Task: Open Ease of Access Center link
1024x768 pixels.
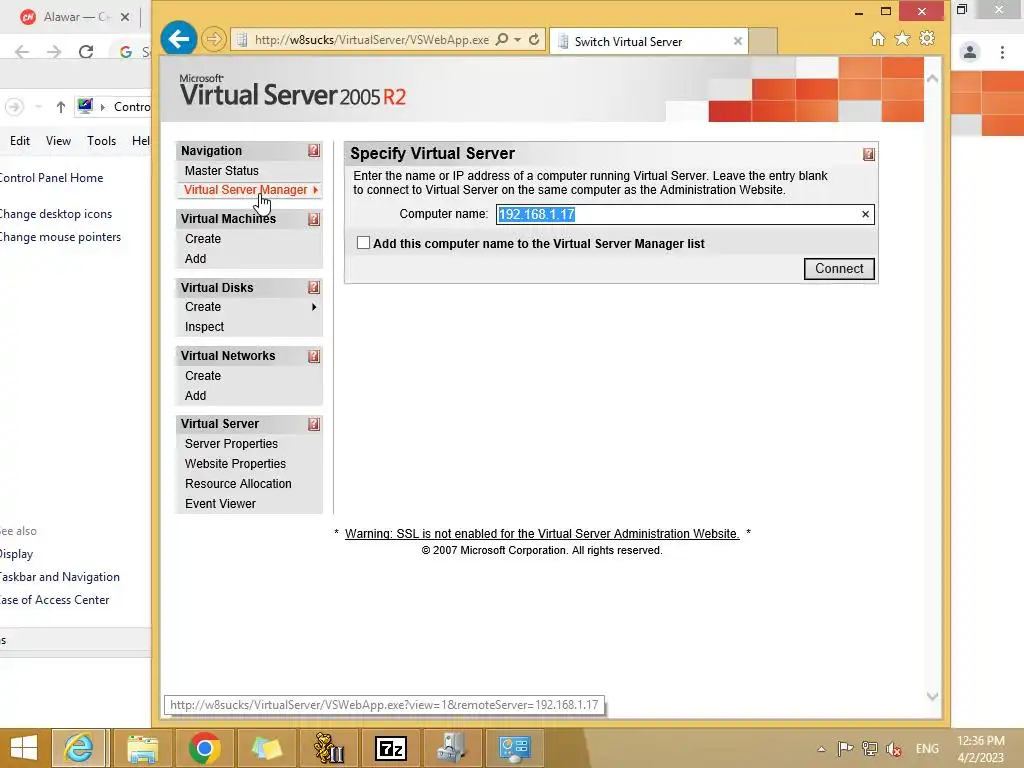Action: (54, 600)
